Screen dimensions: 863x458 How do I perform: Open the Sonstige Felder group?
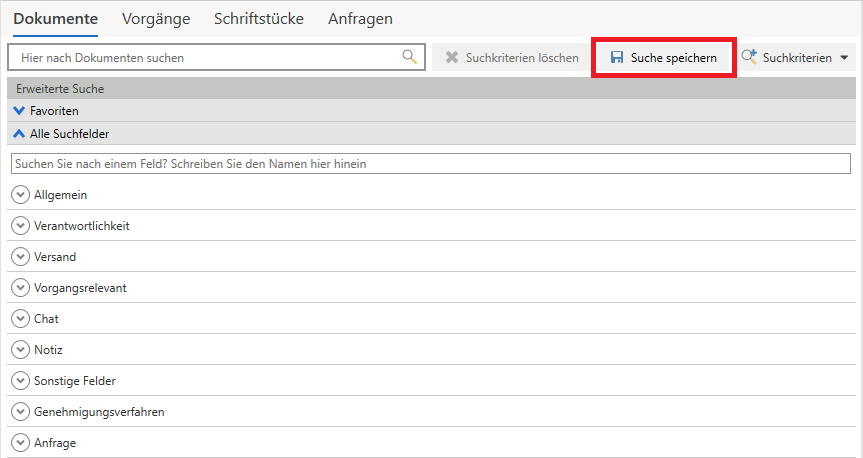tap(20, 380)
